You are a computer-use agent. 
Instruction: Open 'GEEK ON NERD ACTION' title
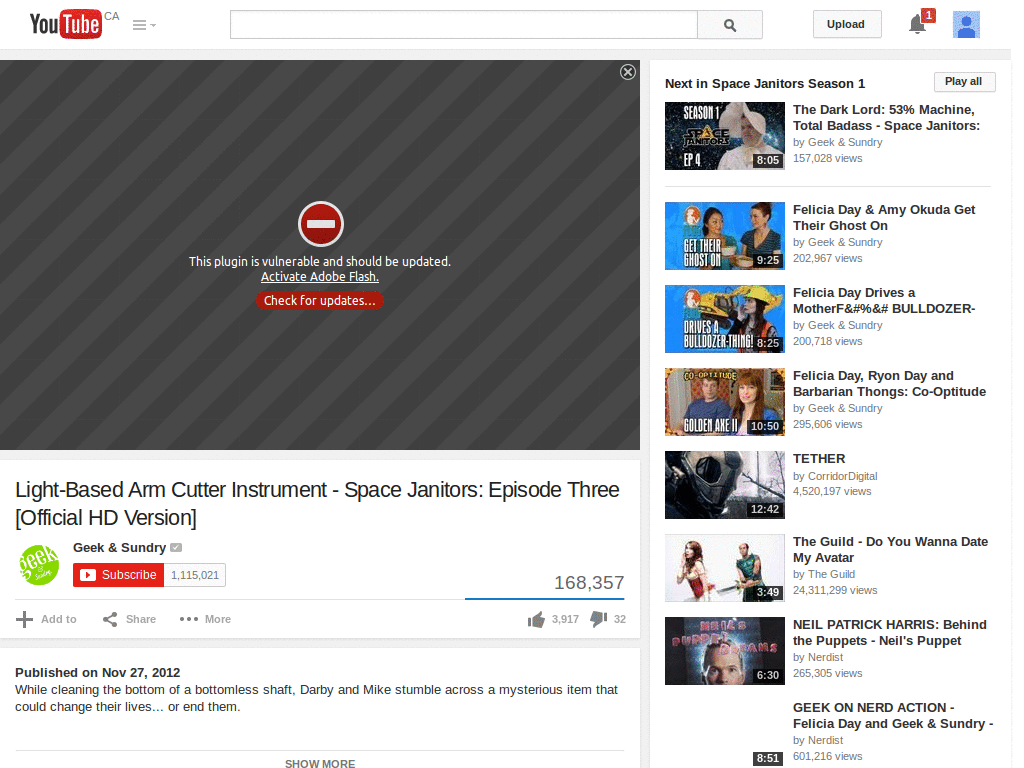893,715
